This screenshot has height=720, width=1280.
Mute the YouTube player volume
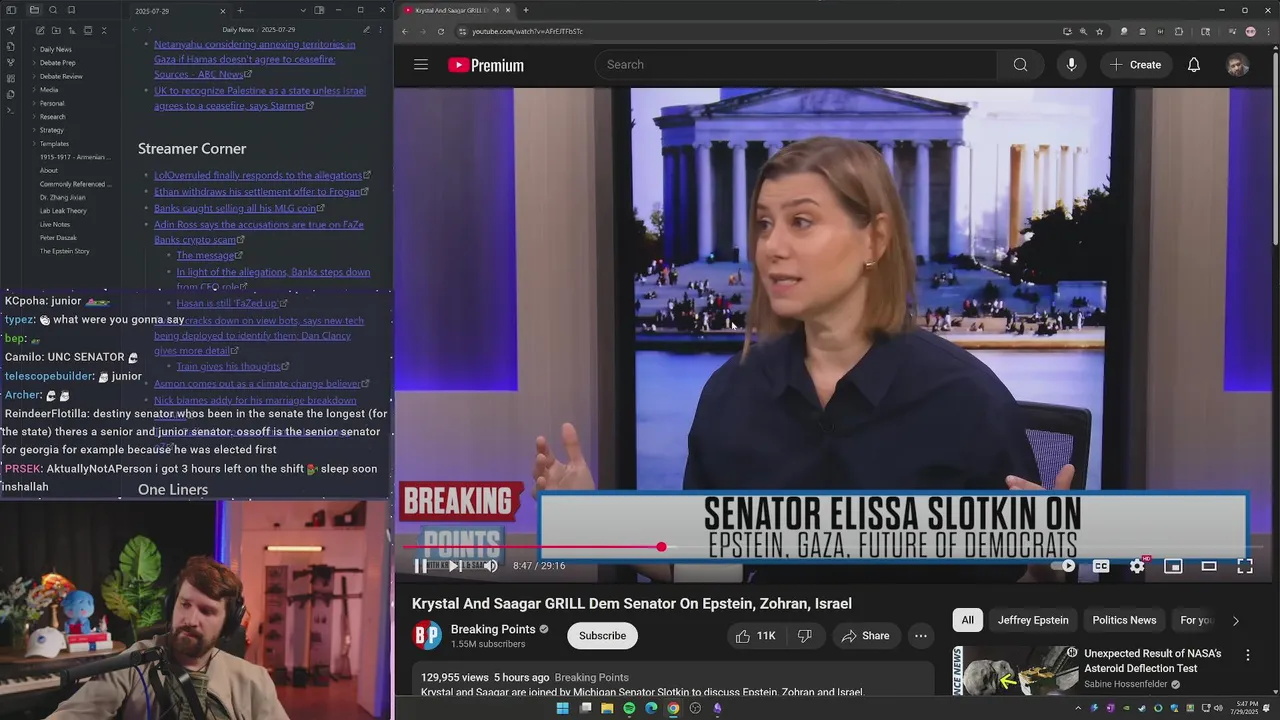[x=490, y=566]
